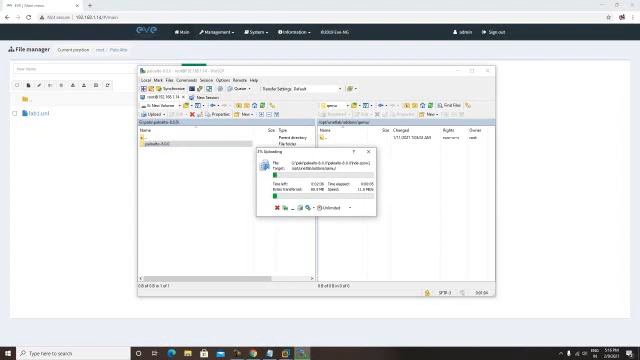The width and height of the screenshot is (640, 360).
Task: Click the red delete X in the local toolbar
Action: point(192,115)
